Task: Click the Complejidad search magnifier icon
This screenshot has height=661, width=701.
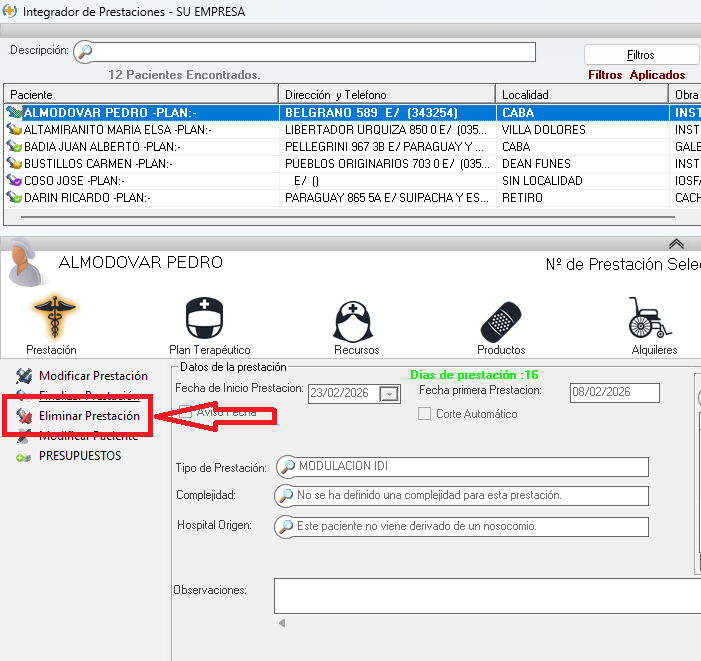Action: [286, 496]
